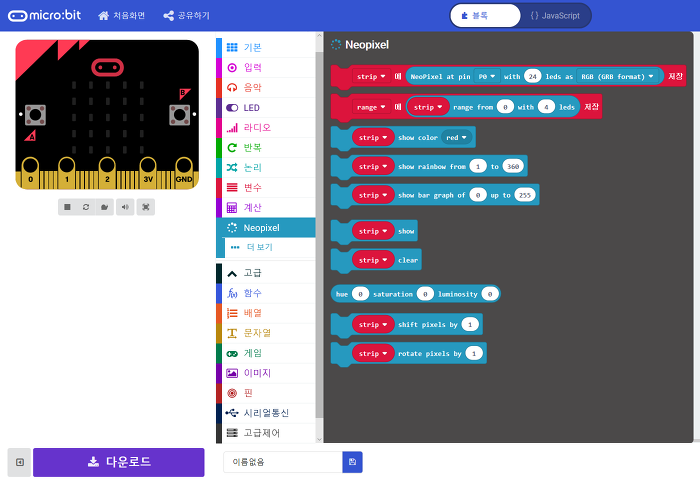
Task: Open strip variable dropdown in NeoPixel create block
Action: (x=371, y=76)
